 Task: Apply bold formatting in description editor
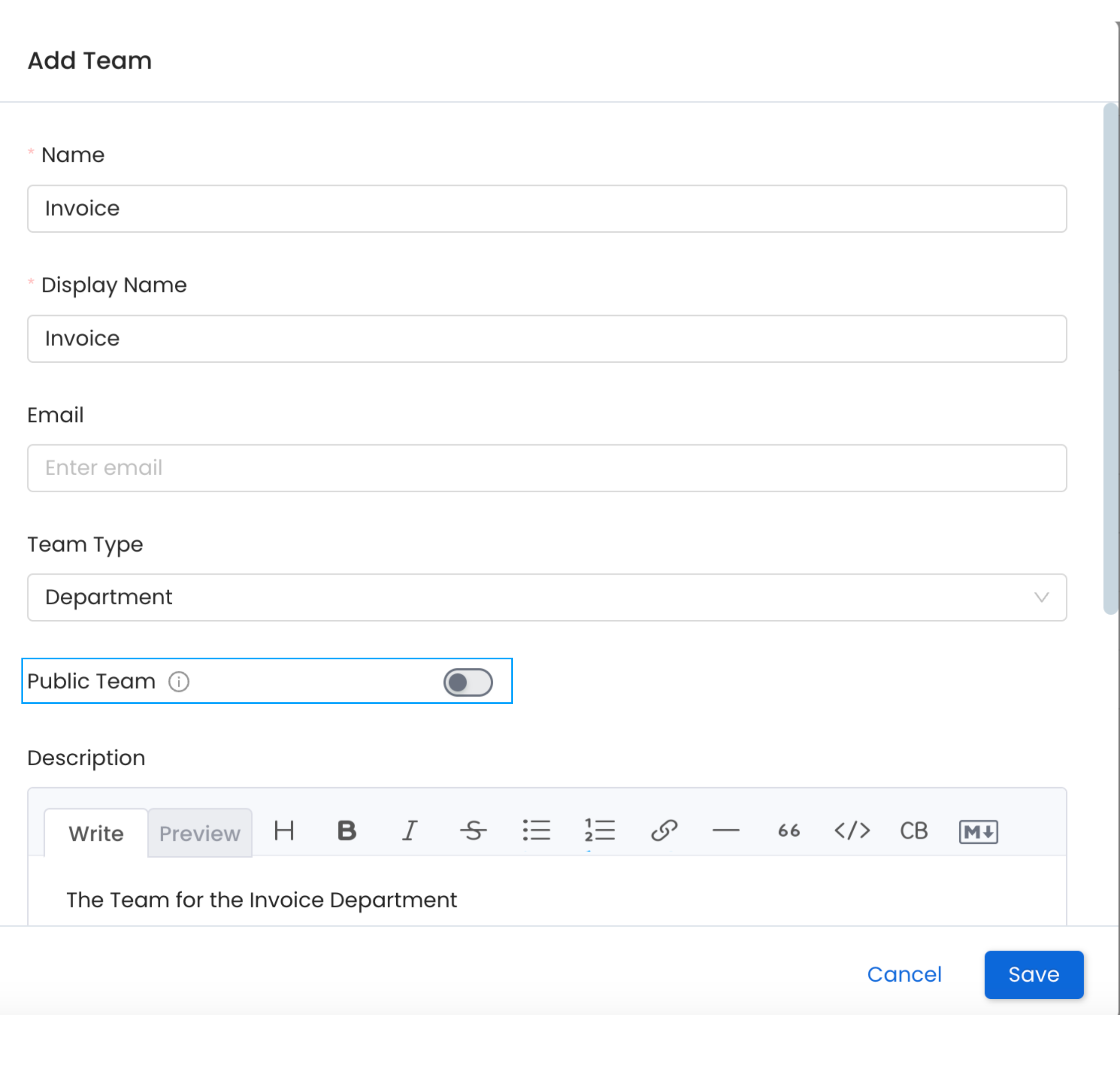point(347,830)
